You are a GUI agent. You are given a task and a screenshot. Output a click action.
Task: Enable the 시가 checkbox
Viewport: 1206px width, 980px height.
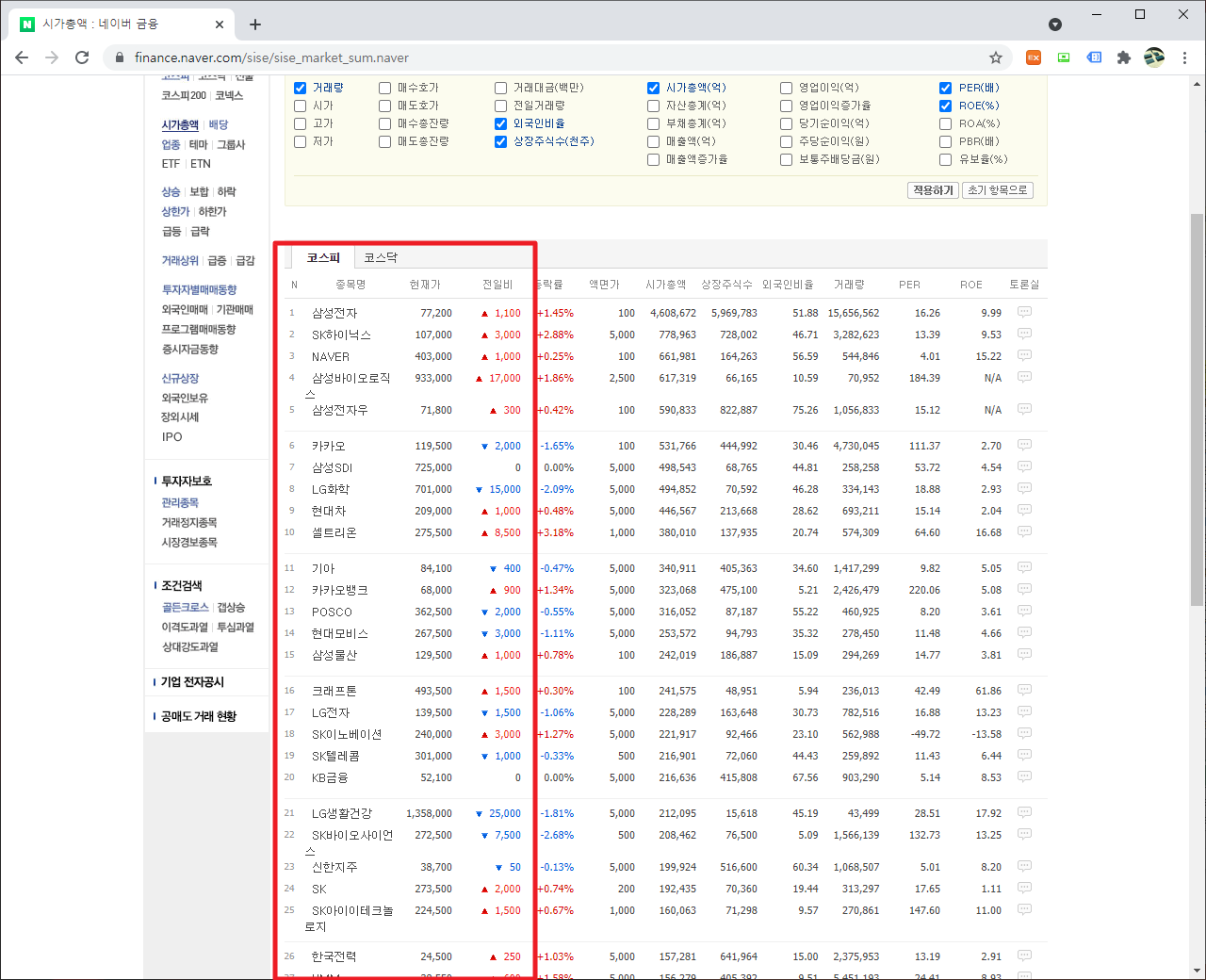coord(301,106)
